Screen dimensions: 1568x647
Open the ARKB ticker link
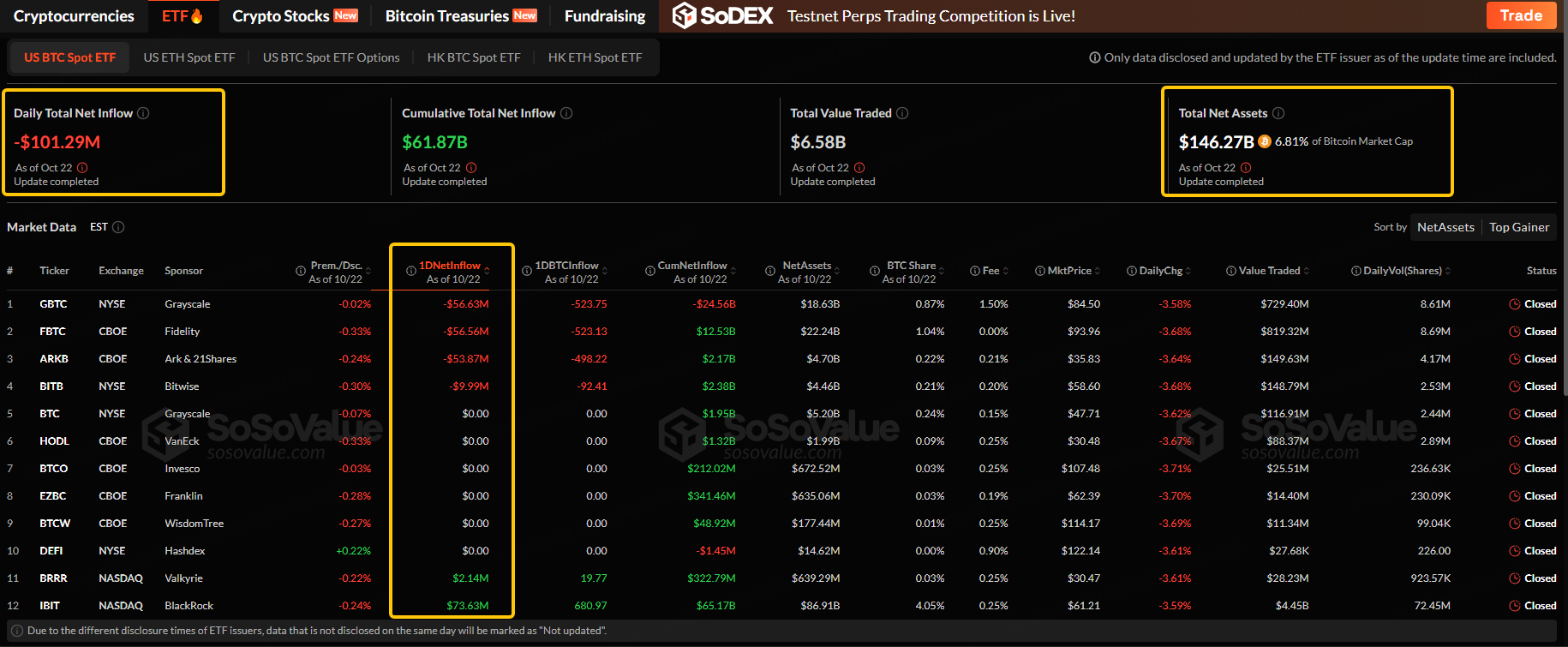click(x=54, y=359)
